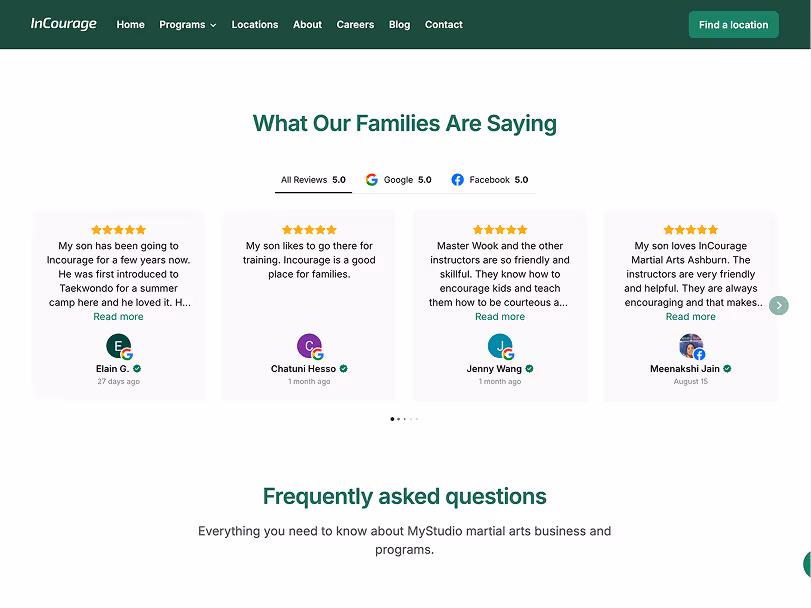
Task: Click the Find a location button
Action: pos(733,24)
